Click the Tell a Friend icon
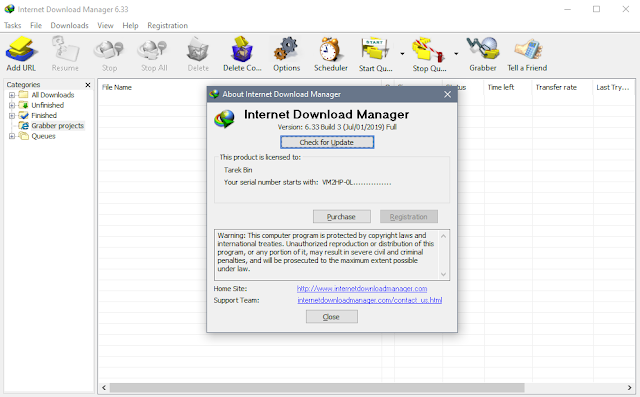Viewport: 640px width, 397px height. click(527, 54)
